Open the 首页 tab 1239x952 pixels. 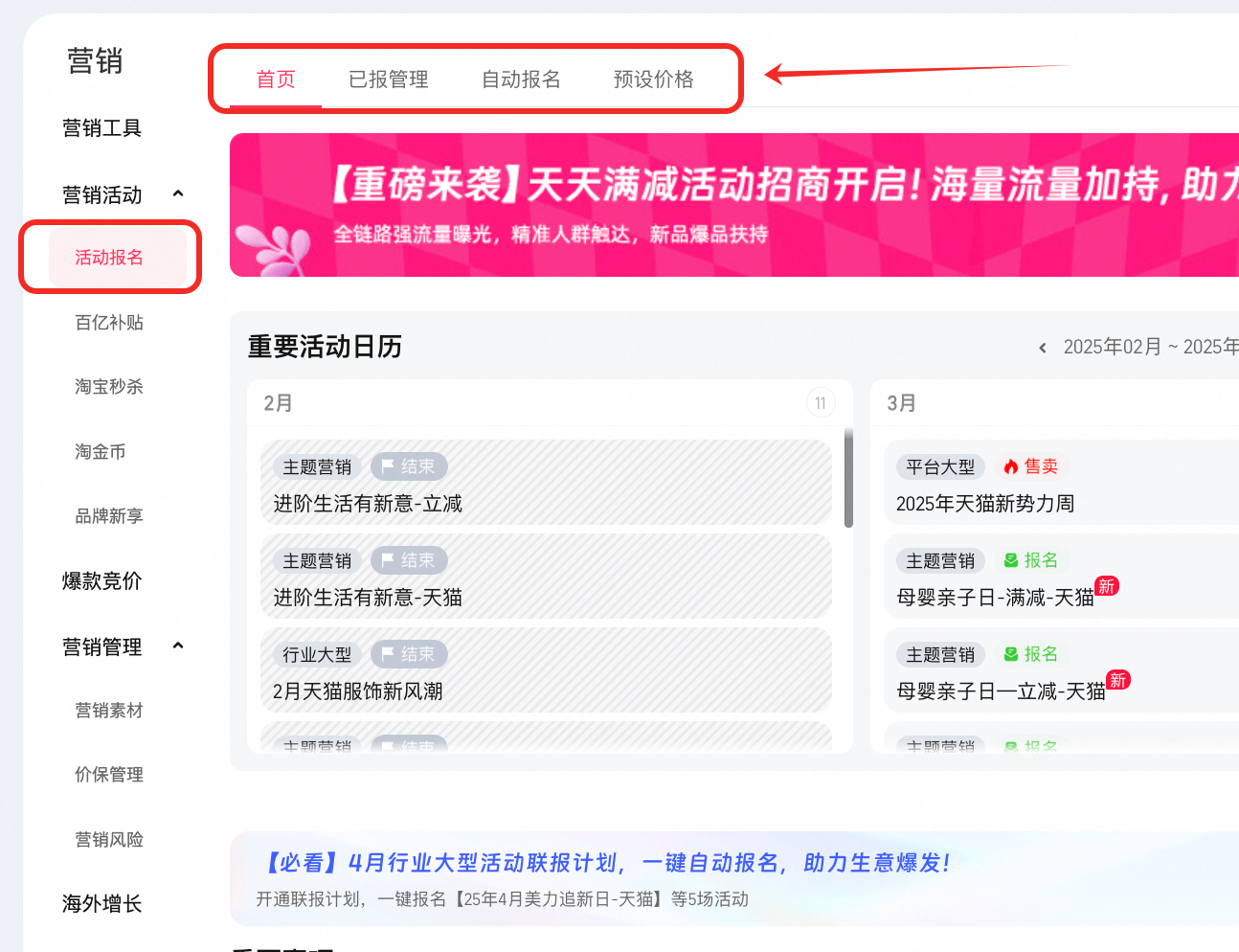[x=276, y=79]
